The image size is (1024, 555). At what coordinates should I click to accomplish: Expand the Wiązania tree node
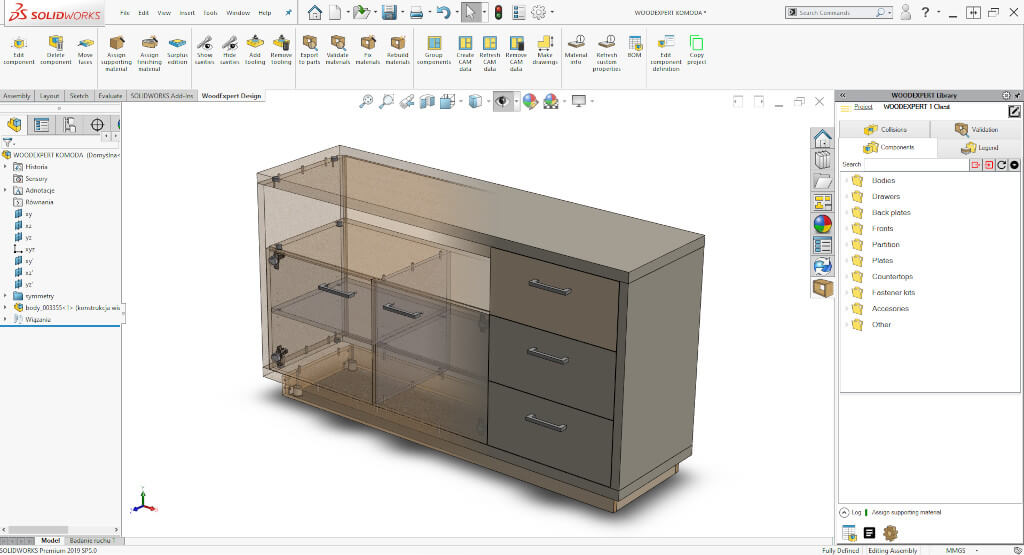click(5, 319)
